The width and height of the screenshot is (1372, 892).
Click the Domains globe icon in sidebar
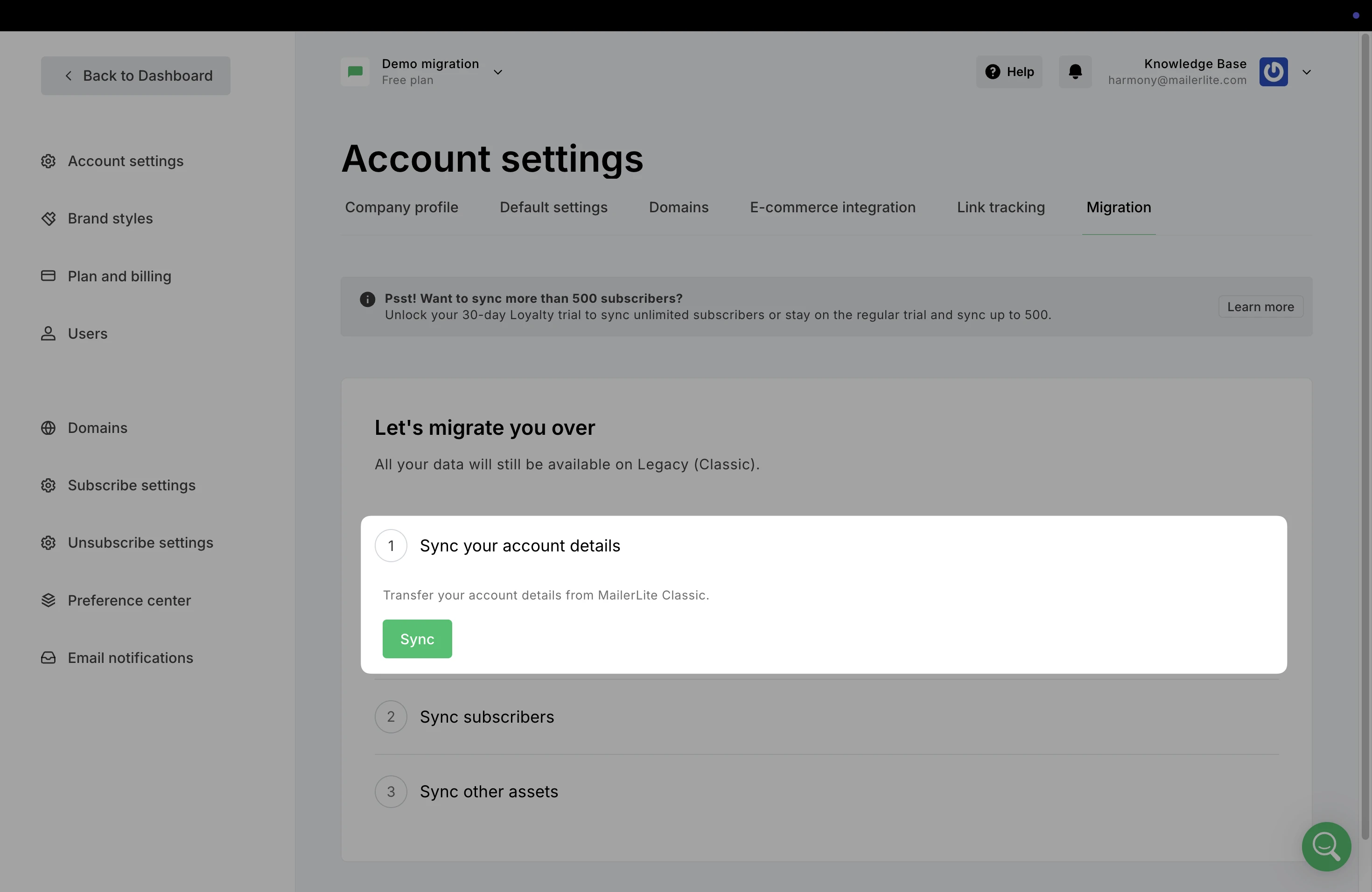click(49, 428)
